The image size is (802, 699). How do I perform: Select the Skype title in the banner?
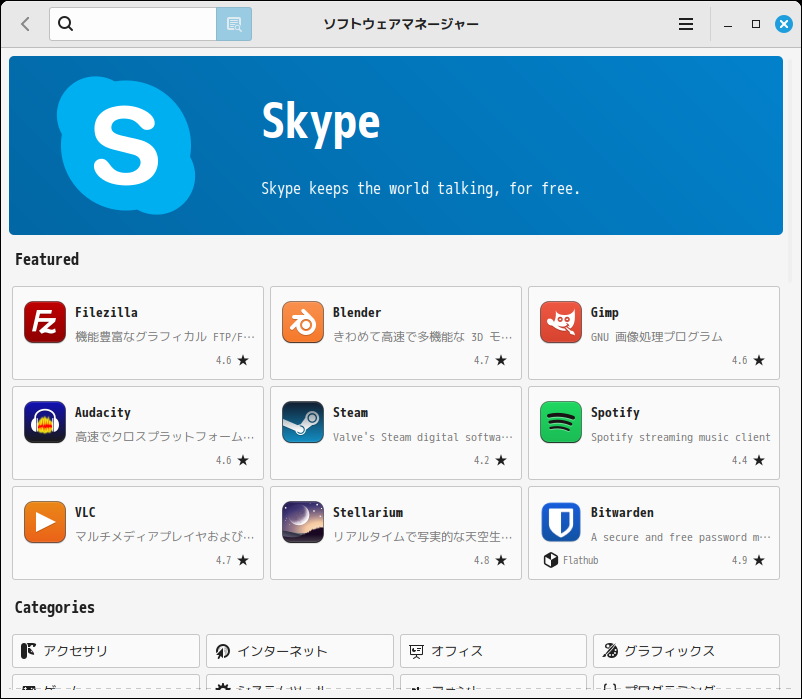pos(321,123)
